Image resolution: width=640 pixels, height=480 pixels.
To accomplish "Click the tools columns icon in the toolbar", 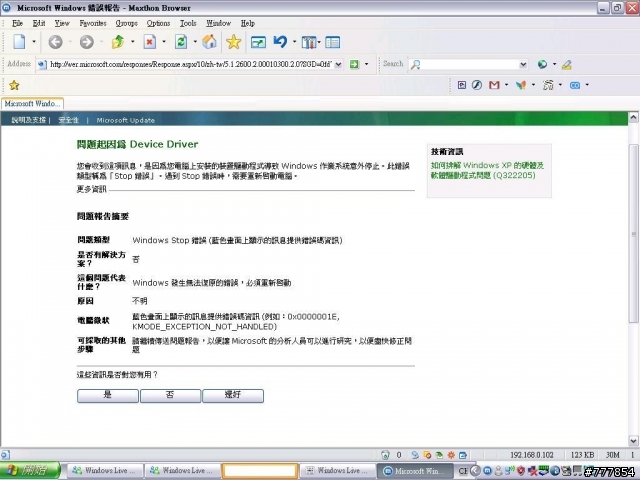I will [x=309, y=42].
